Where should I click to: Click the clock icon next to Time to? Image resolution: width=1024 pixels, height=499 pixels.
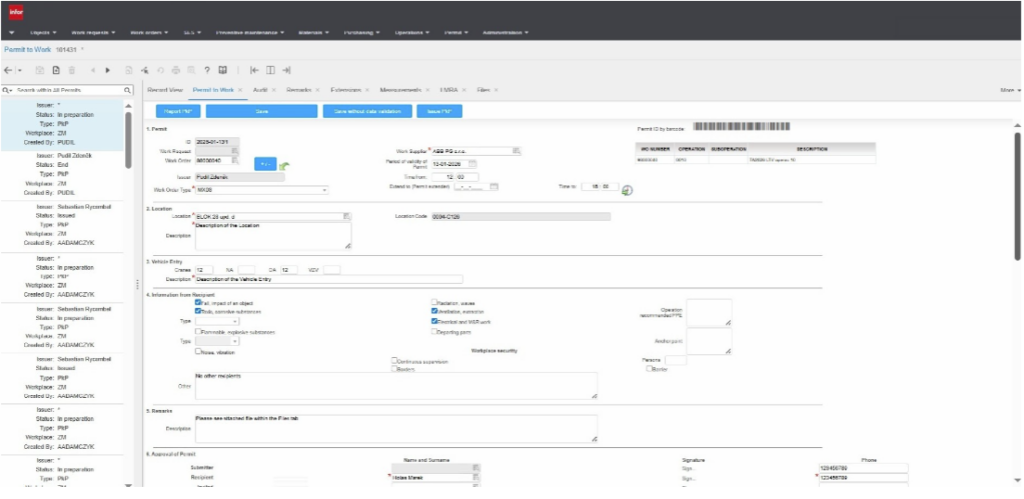[x=627, y=190]
